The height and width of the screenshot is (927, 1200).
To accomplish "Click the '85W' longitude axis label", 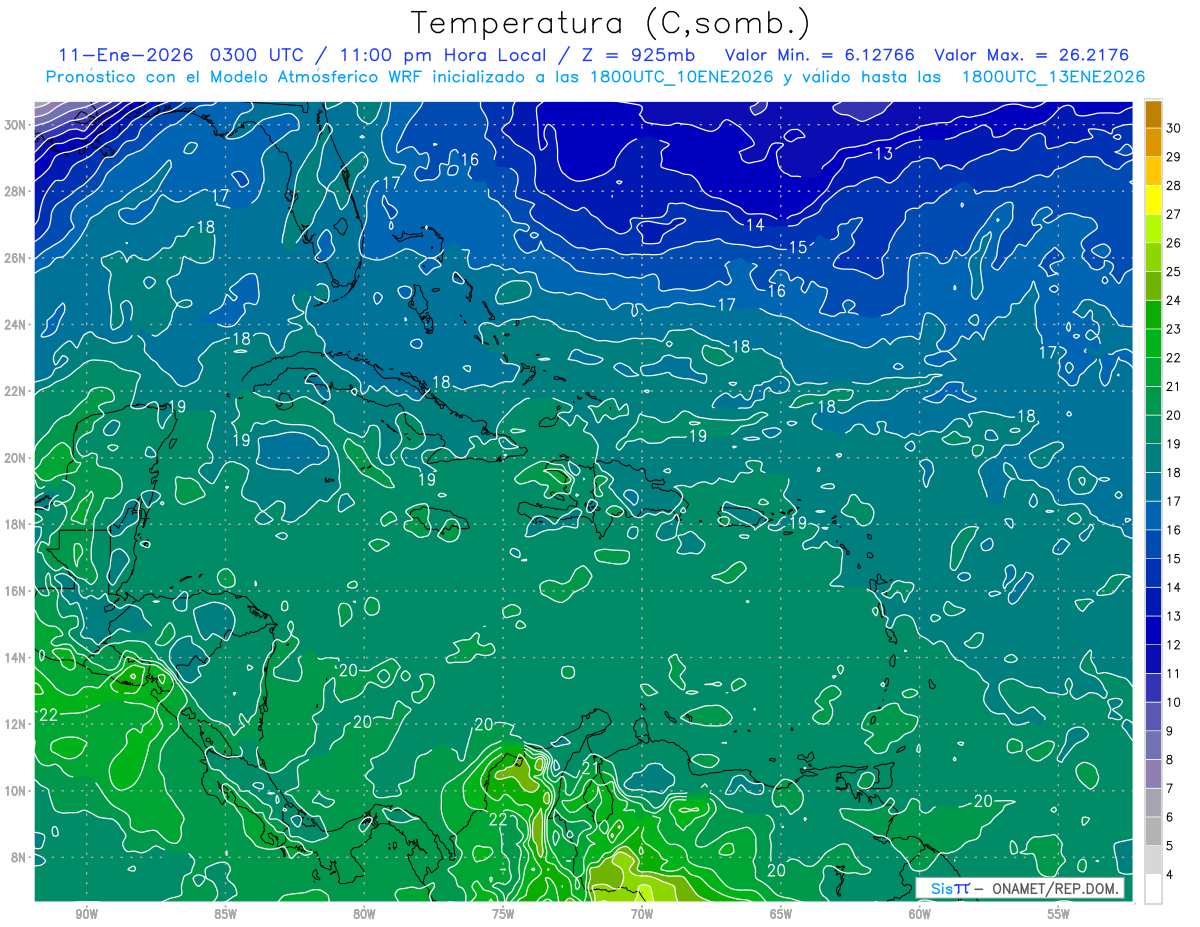I will [225, 914].
